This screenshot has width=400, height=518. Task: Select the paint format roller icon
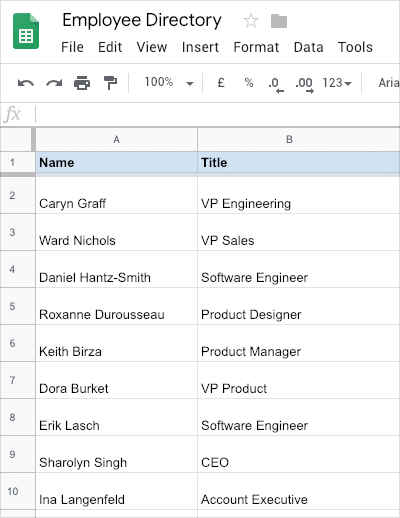pyautogui.click(x=110, y=83)
